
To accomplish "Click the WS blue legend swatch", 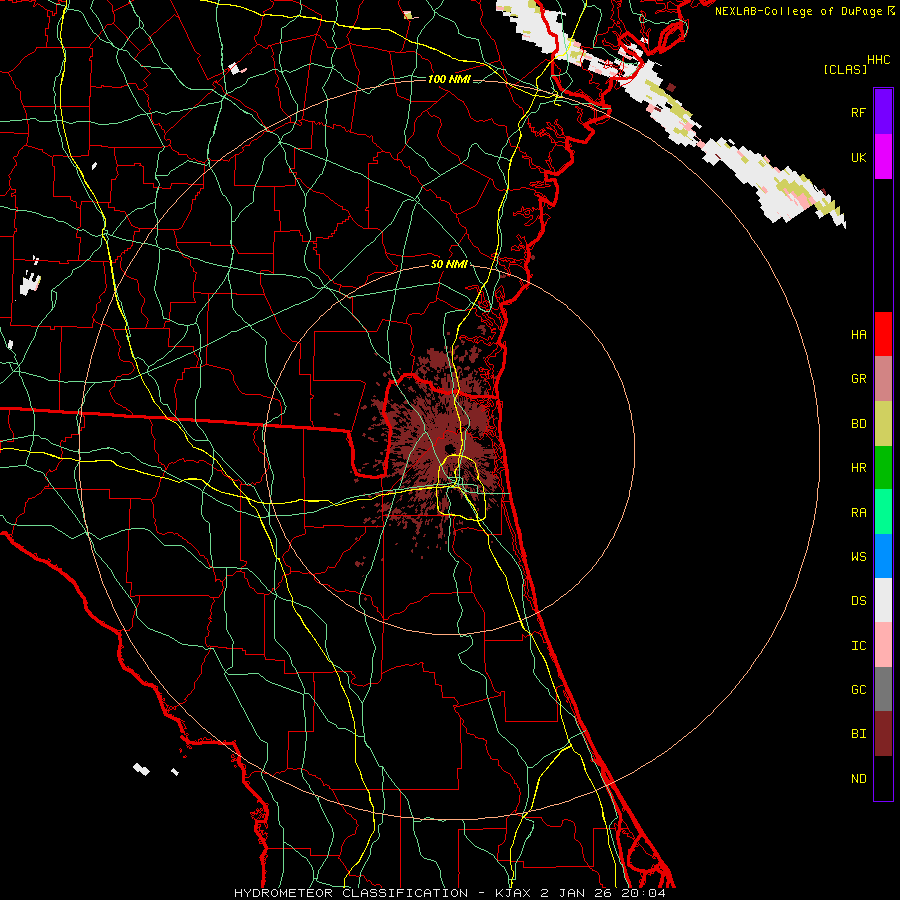I will click(x=883, y=556).
